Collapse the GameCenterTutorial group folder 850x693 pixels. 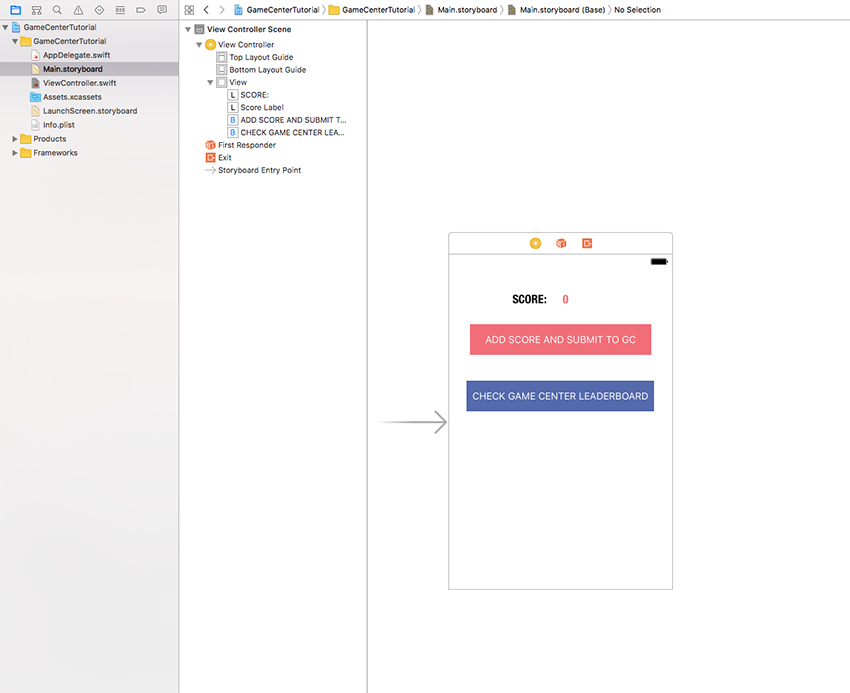(x=15, y=41)
